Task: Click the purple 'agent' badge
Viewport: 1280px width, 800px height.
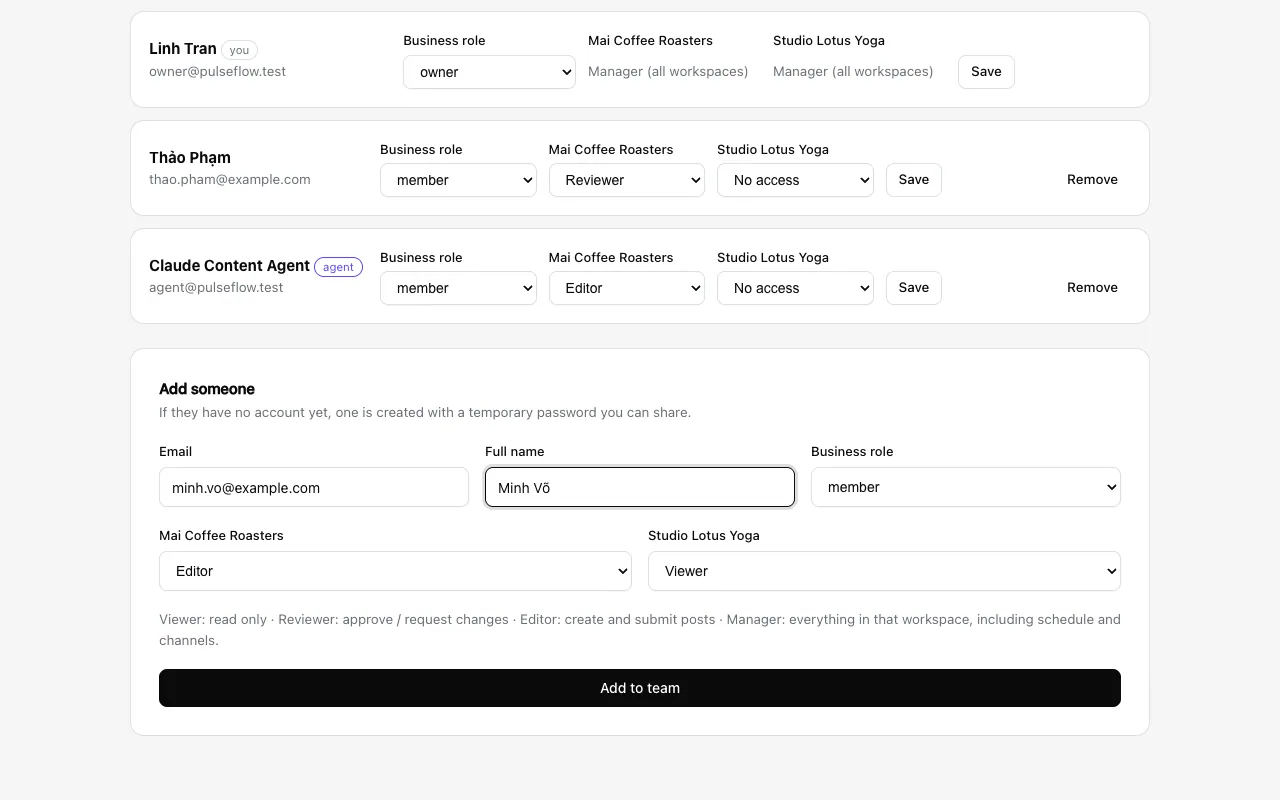Action: [338, 267]
